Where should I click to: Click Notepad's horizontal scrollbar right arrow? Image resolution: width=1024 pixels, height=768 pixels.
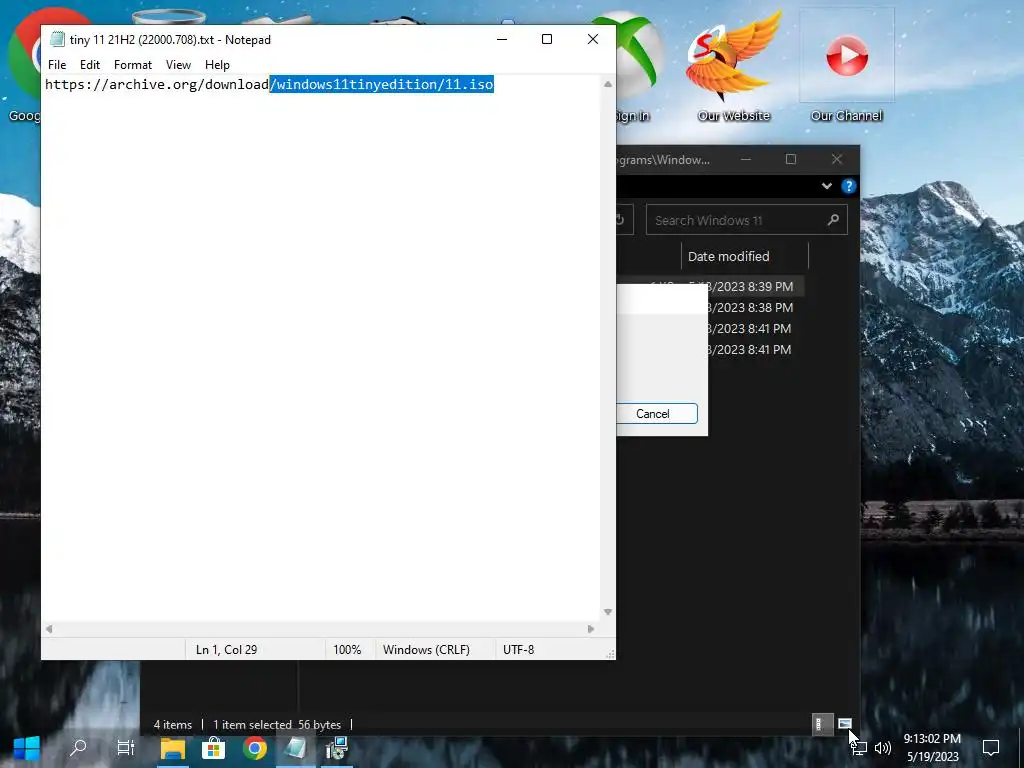pyautogui.click(x=591, y=629)
